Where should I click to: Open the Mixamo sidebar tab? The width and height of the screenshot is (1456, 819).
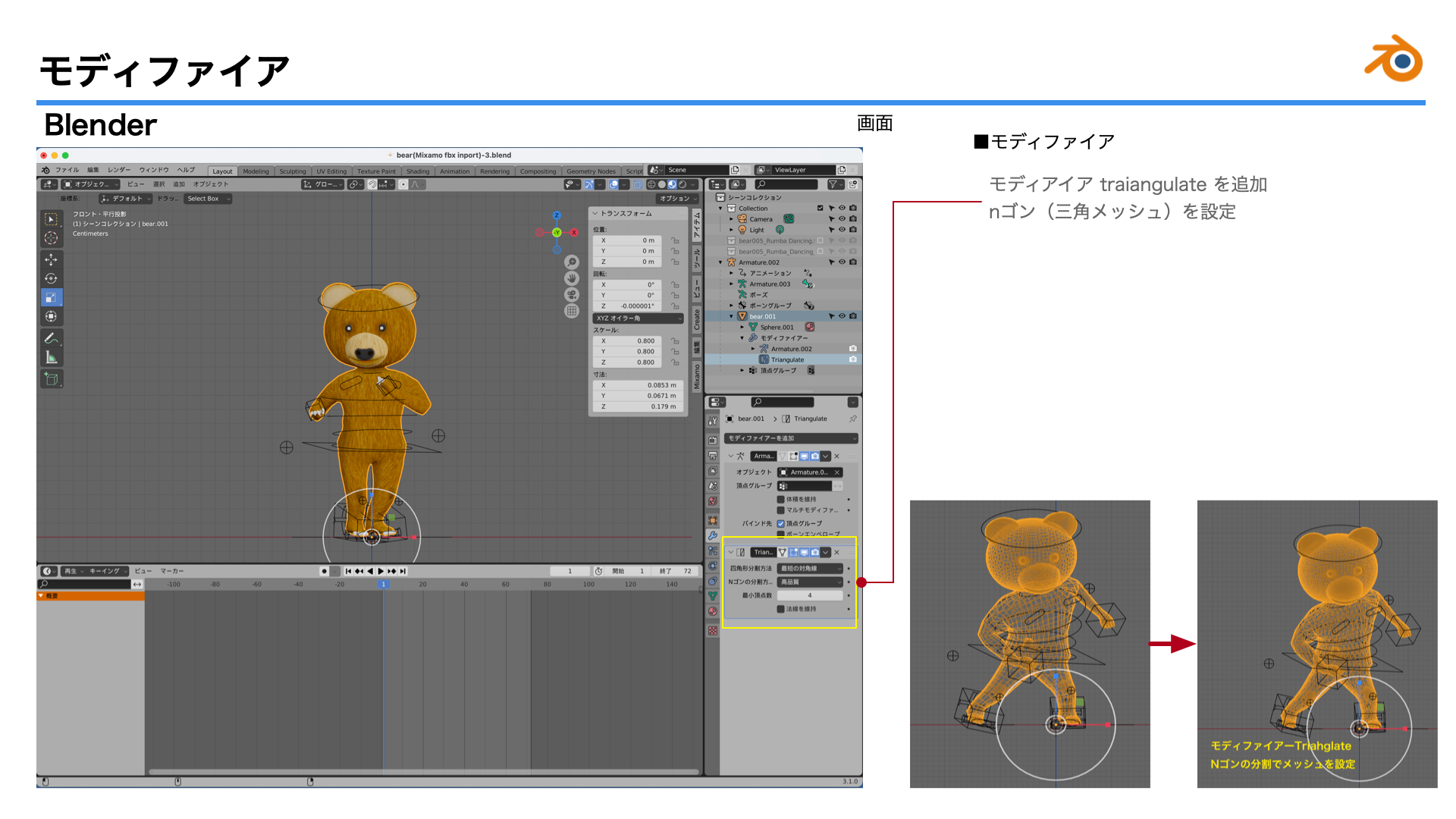point(697,375)
